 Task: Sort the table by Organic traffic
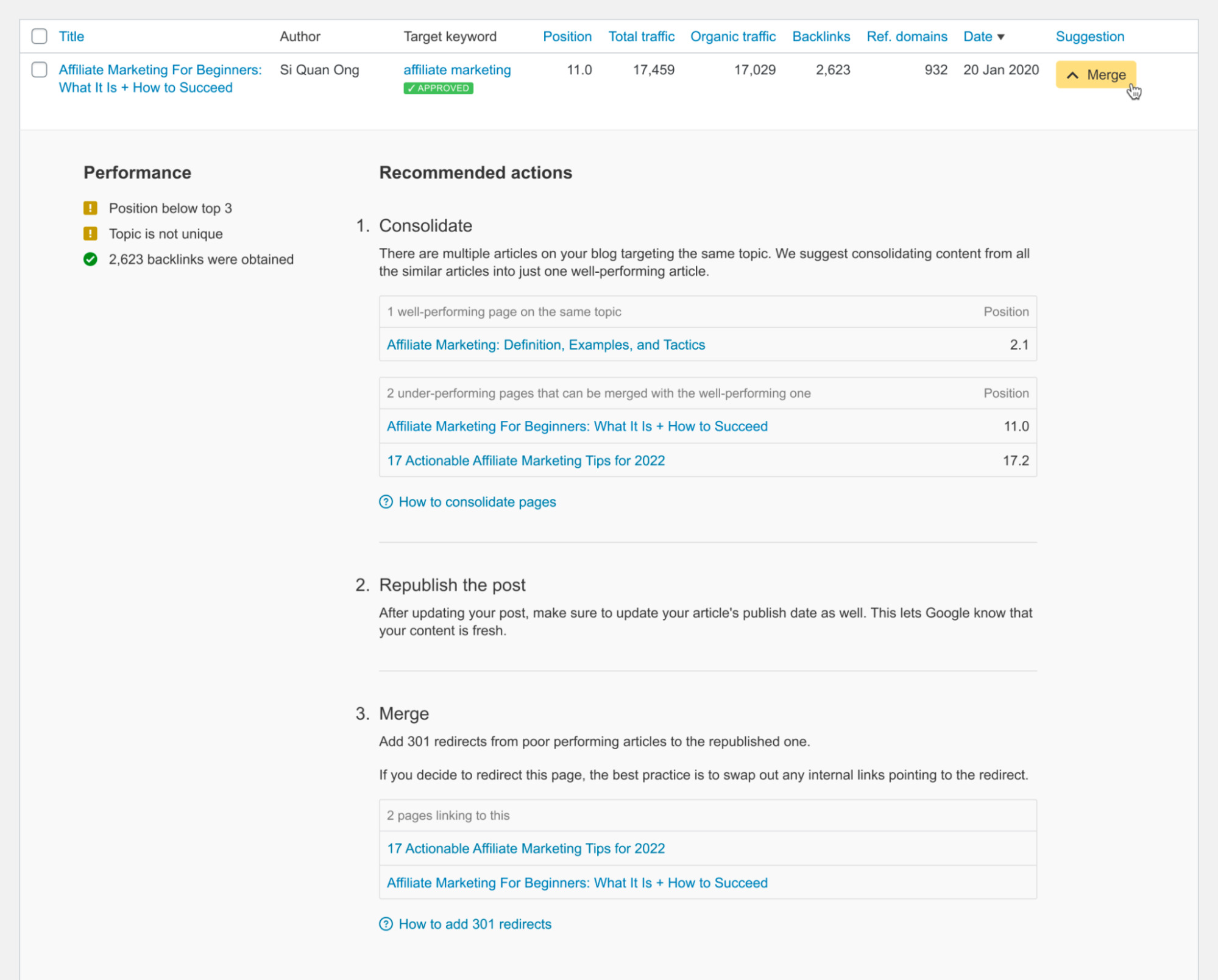pos(732,36)
